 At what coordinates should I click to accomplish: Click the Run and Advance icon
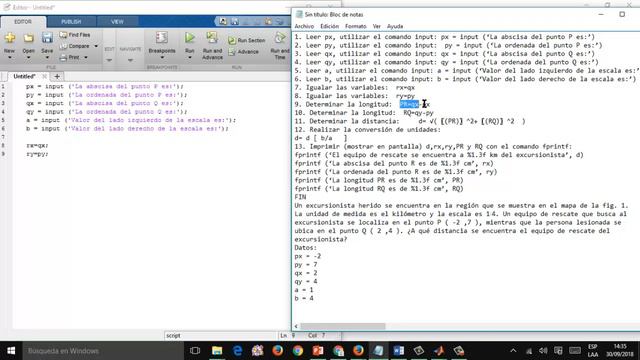pos(212,38)
